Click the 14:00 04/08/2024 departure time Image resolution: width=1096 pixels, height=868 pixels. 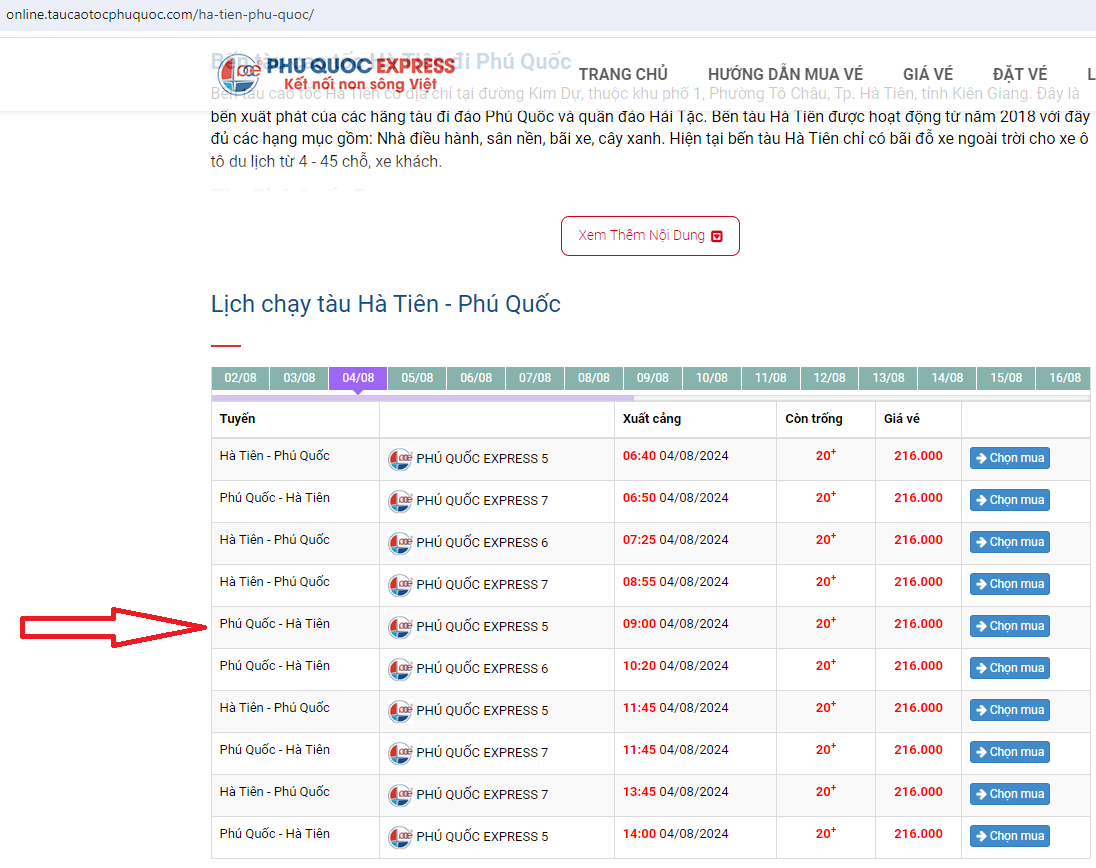[675, 834]
